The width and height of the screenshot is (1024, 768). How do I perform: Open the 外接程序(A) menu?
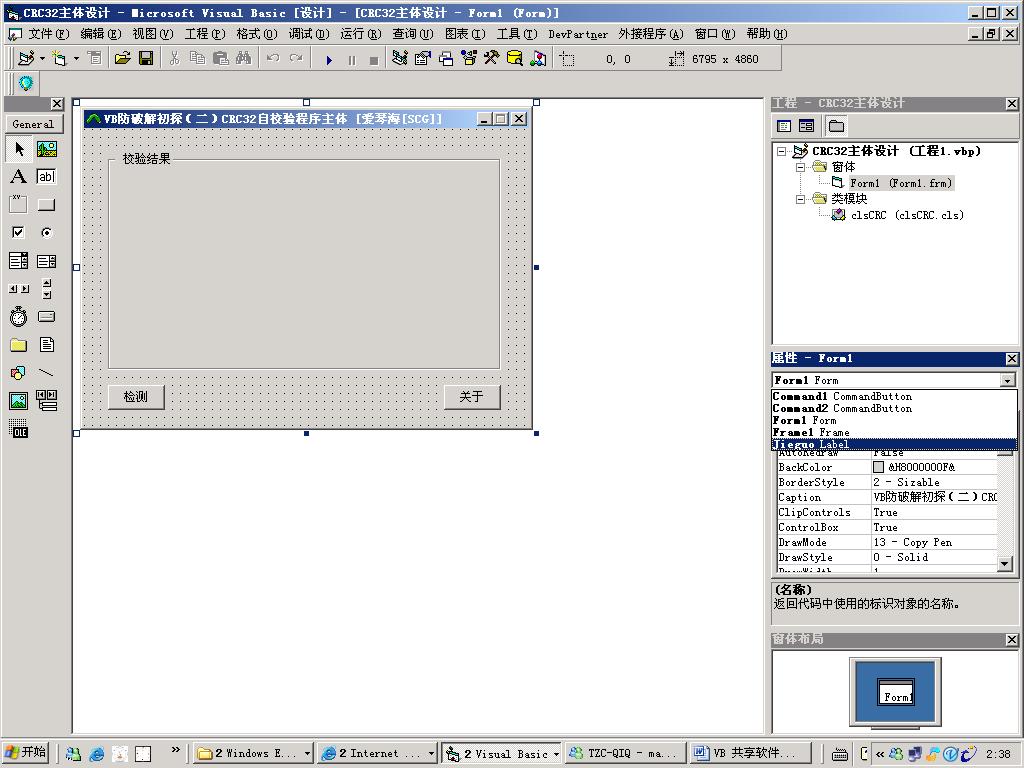click(x=651, y=34)
